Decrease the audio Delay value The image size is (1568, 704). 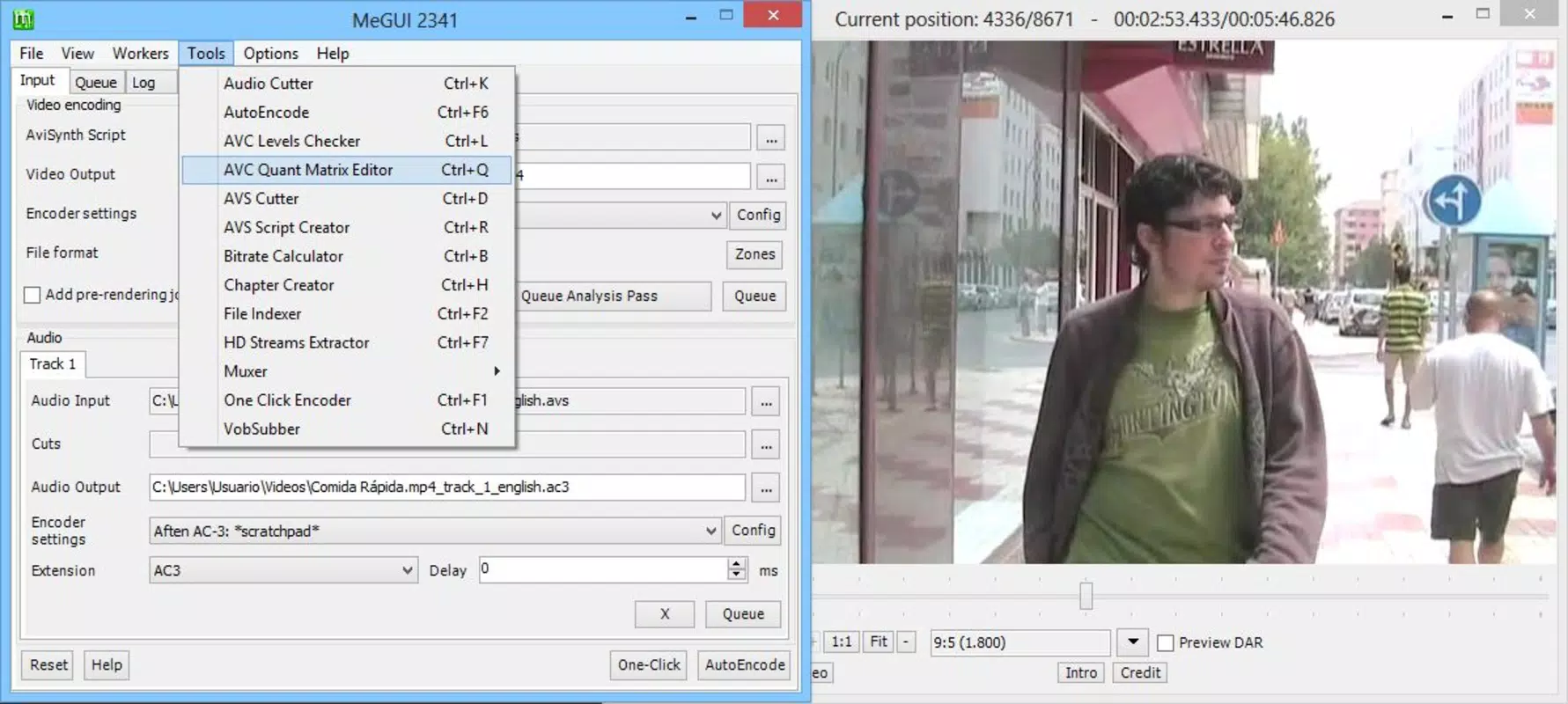pos(737,576)
